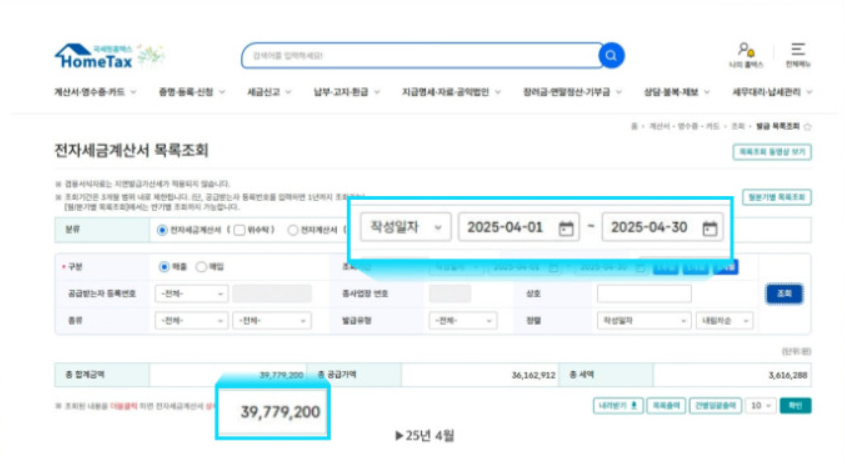This screenshot has height=468, width=844.
Task: Open the 정렬 작성일자 sort dropdown
Action: [644, 320]
